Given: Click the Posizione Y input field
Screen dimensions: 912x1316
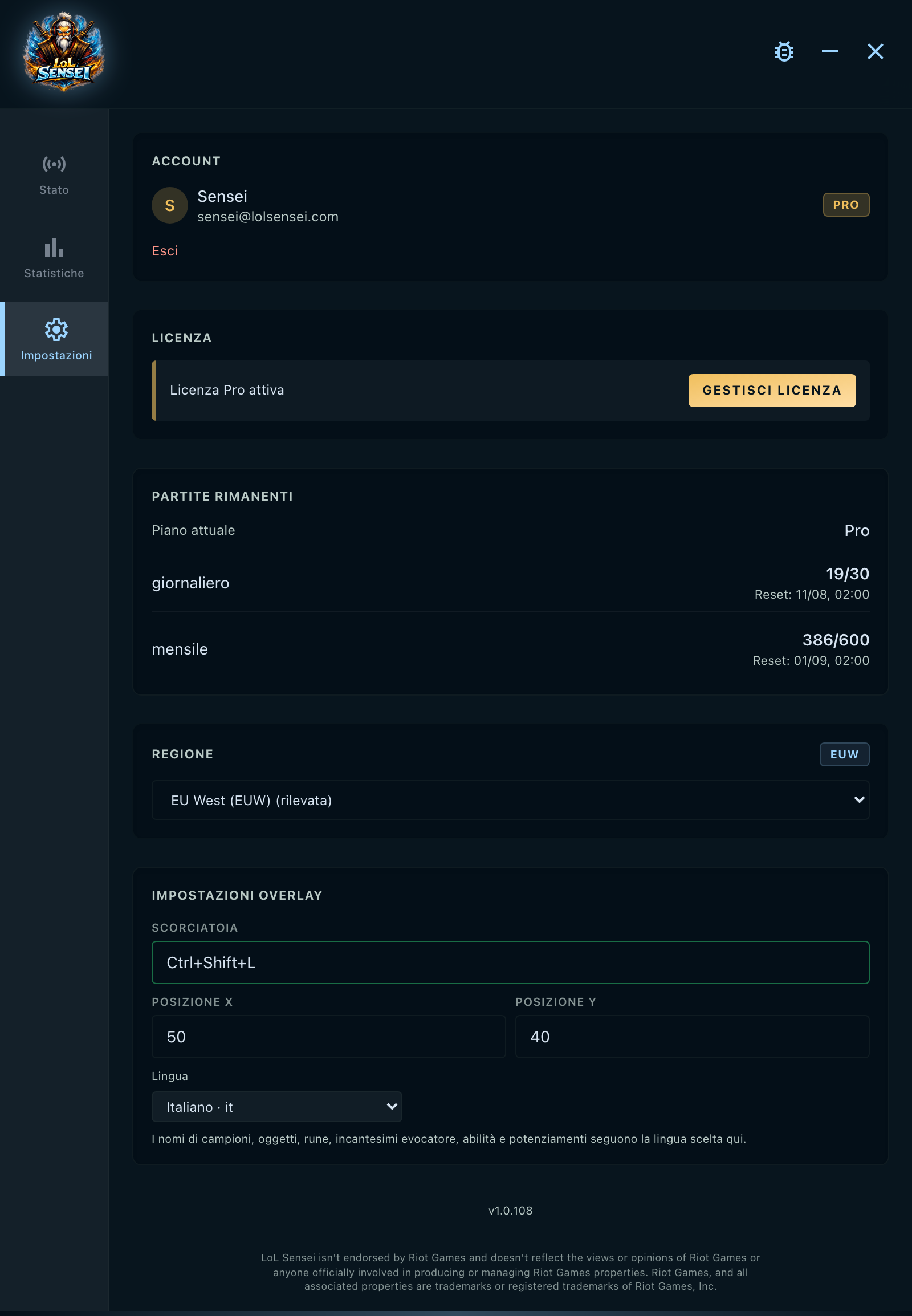Looking at the screenshot, I should click(x=692, y=1037).
